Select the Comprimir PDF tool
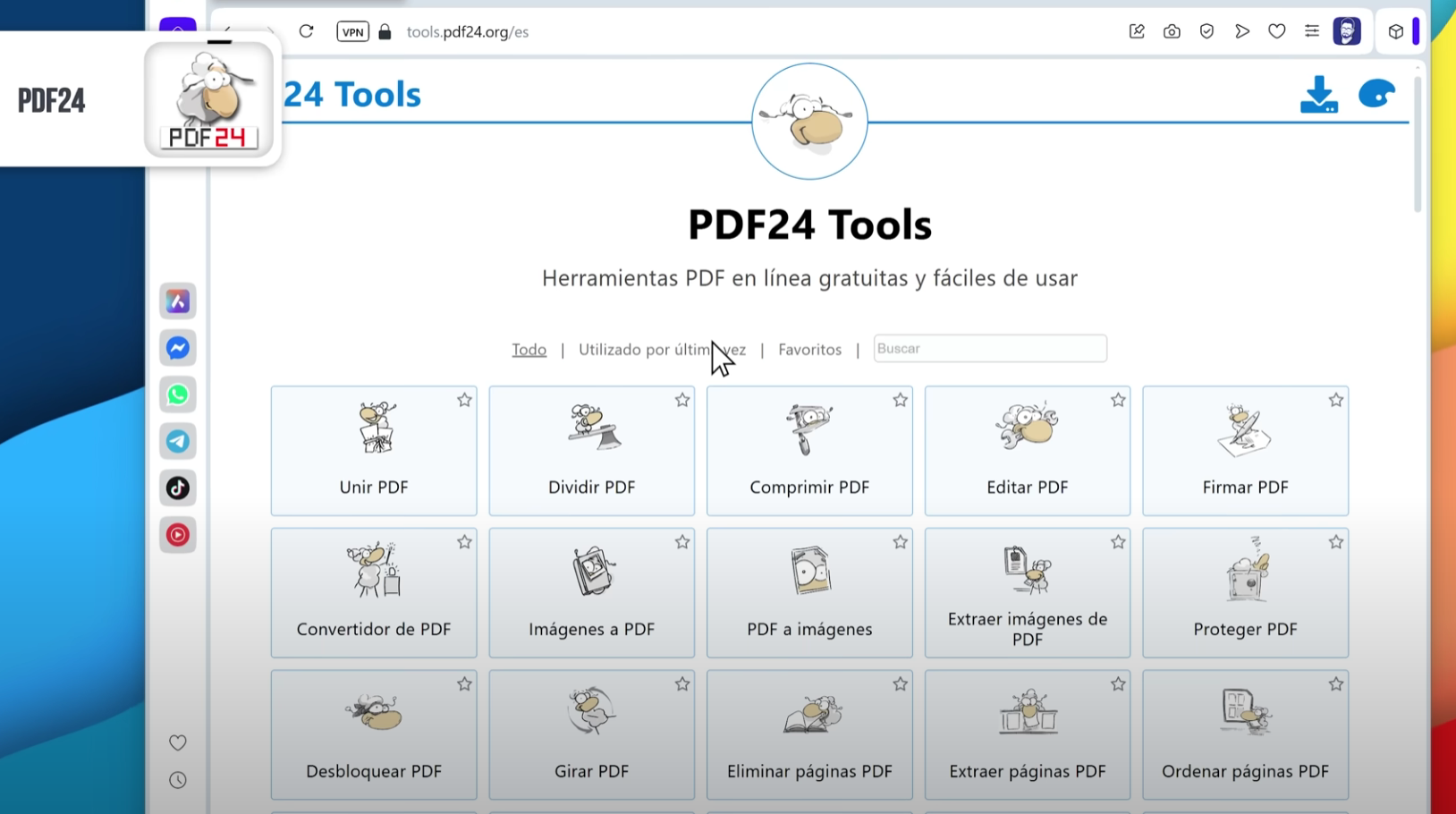 tap(808, 451)
